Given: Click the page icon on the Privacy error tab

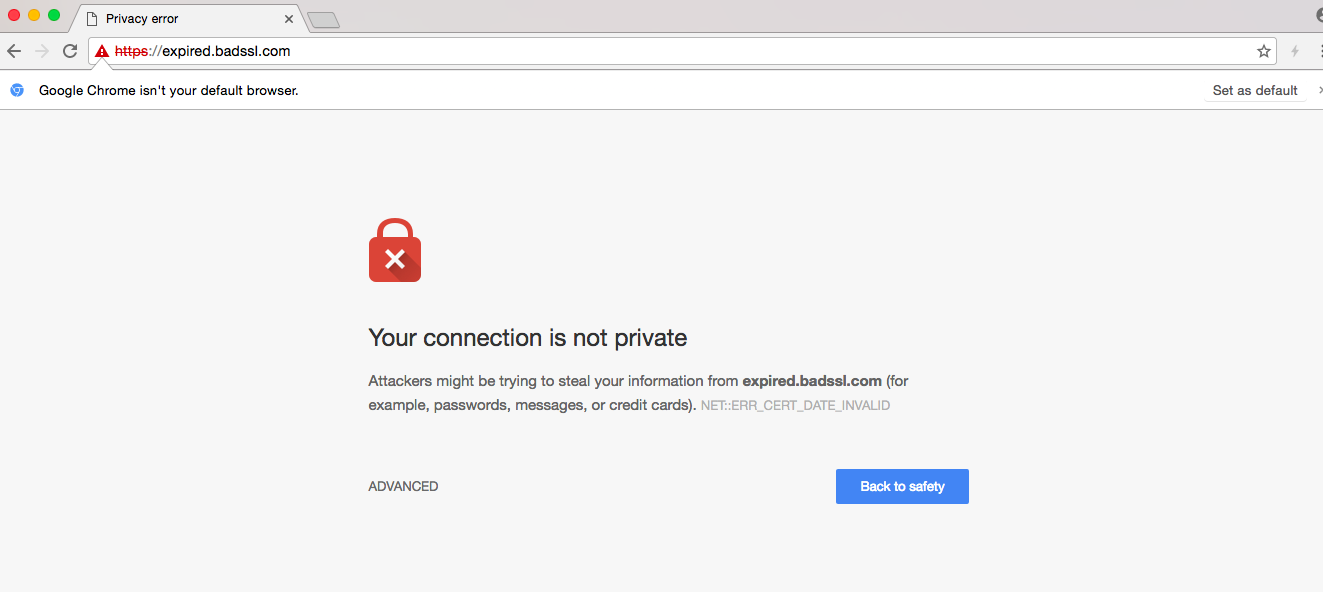Looking at the screenshot, I should point(92,18).
